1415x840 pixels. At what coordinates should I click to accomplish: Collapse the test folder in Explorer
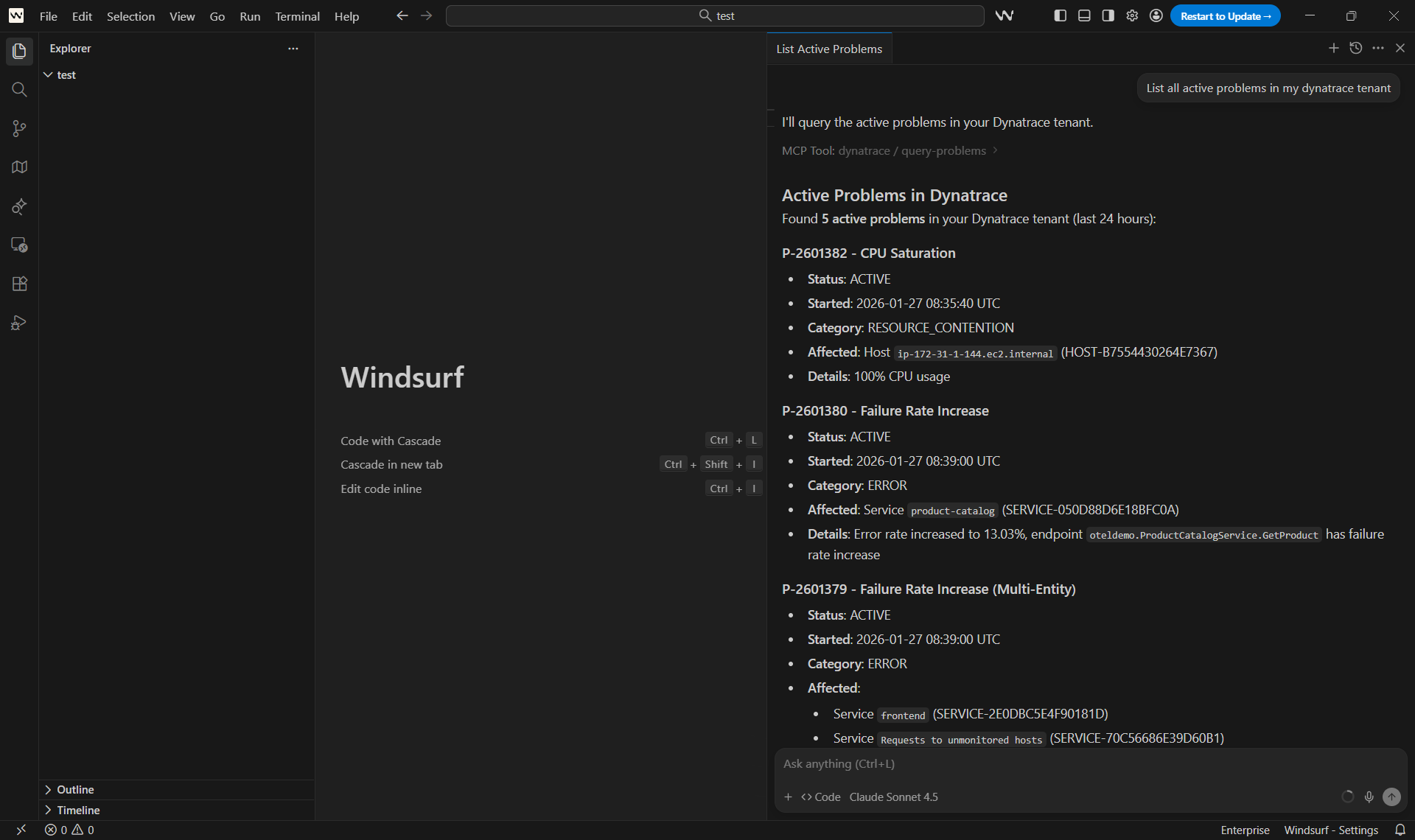49,74
